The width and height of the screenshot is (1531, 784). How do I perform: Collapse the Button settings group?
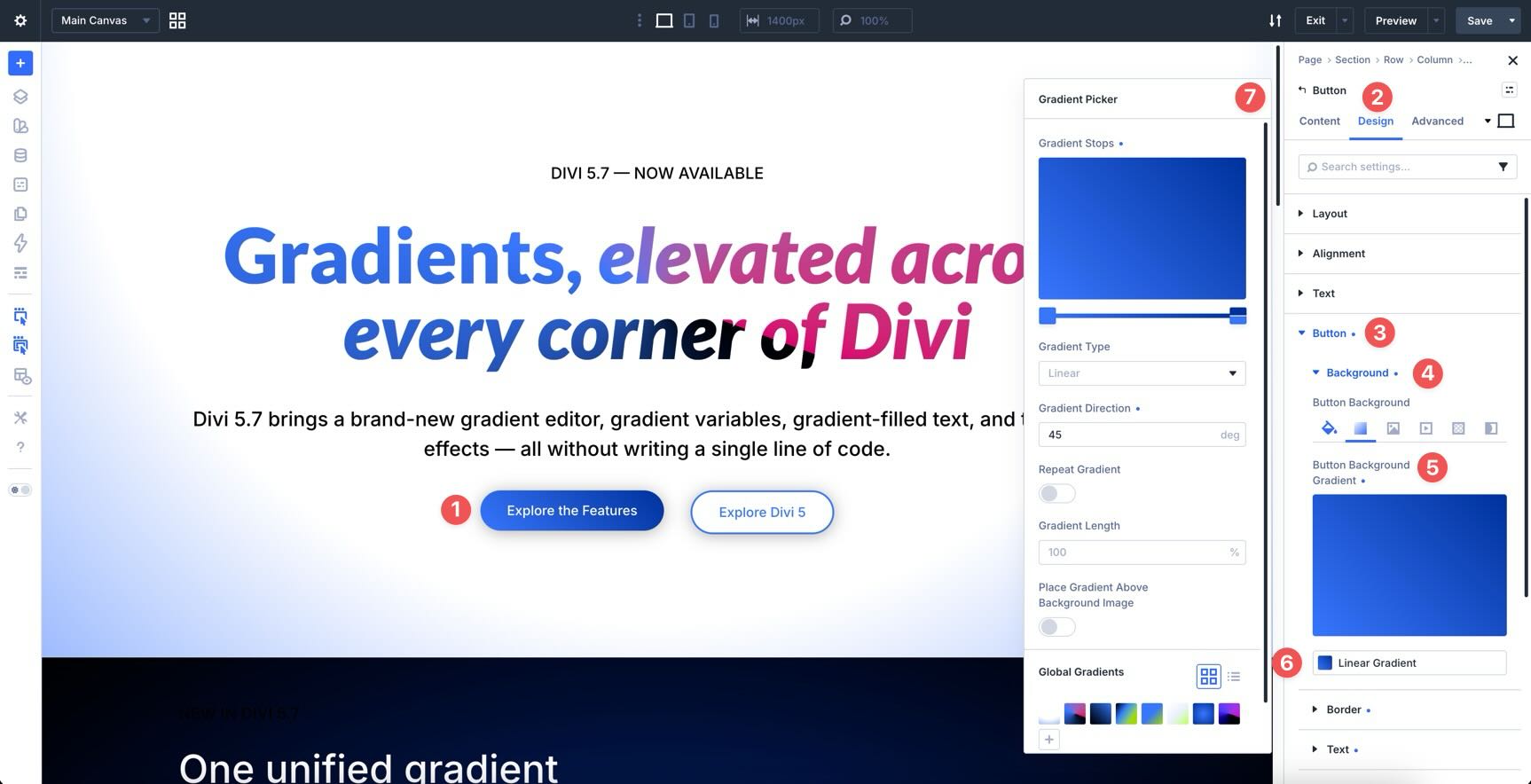point(1327,333)
